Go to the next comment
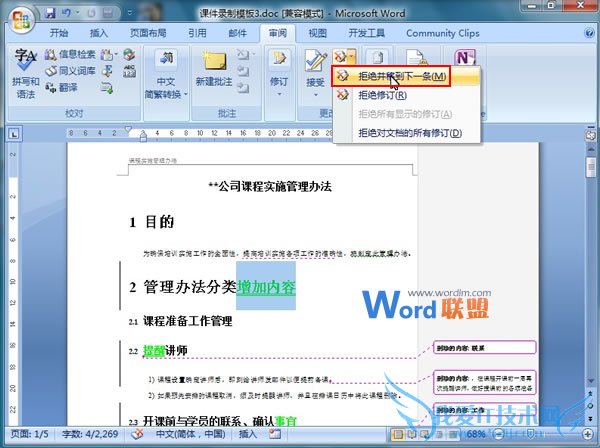The height and width of the screenshot is (448, 600). 243,88
